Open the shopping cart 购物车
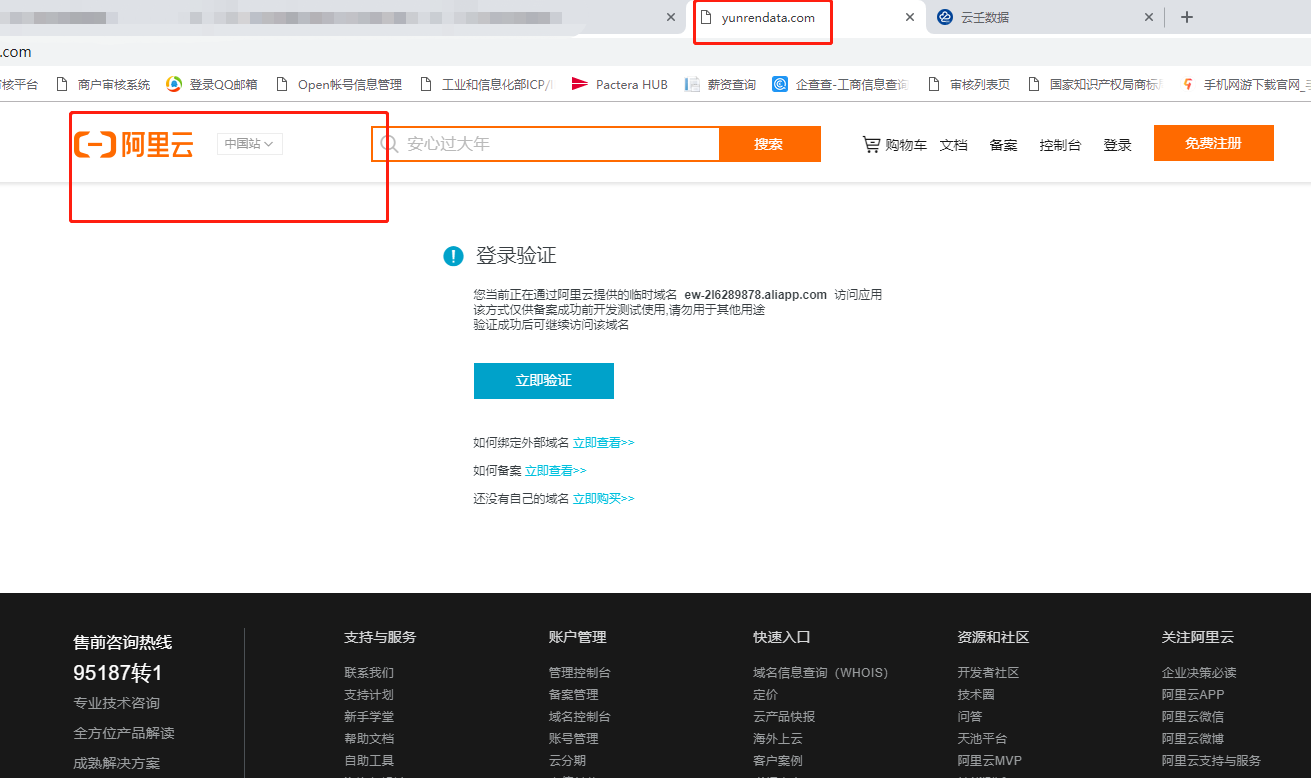Image resolution: width=1311 pixels, height=778 pixels. point(894,144)
